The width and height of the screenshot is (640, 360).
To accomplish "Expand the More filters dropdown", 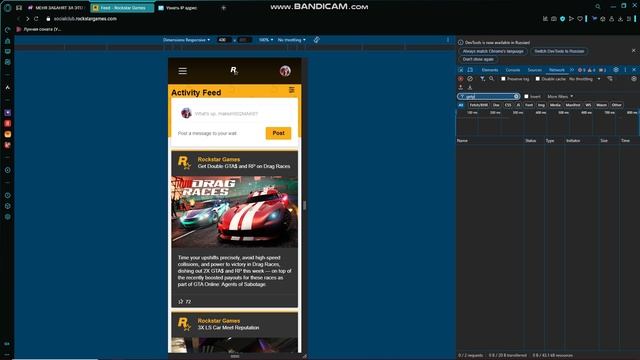I will [x=560, y=96].
